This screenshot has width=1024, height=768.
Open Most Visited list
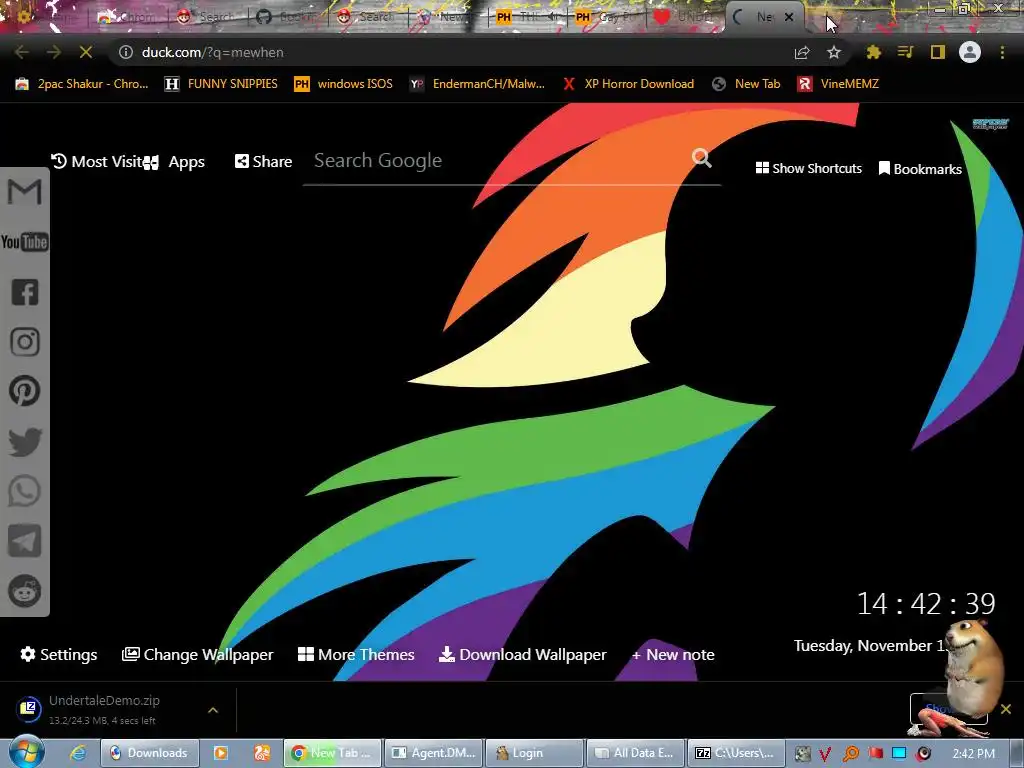tap(96, 161)
